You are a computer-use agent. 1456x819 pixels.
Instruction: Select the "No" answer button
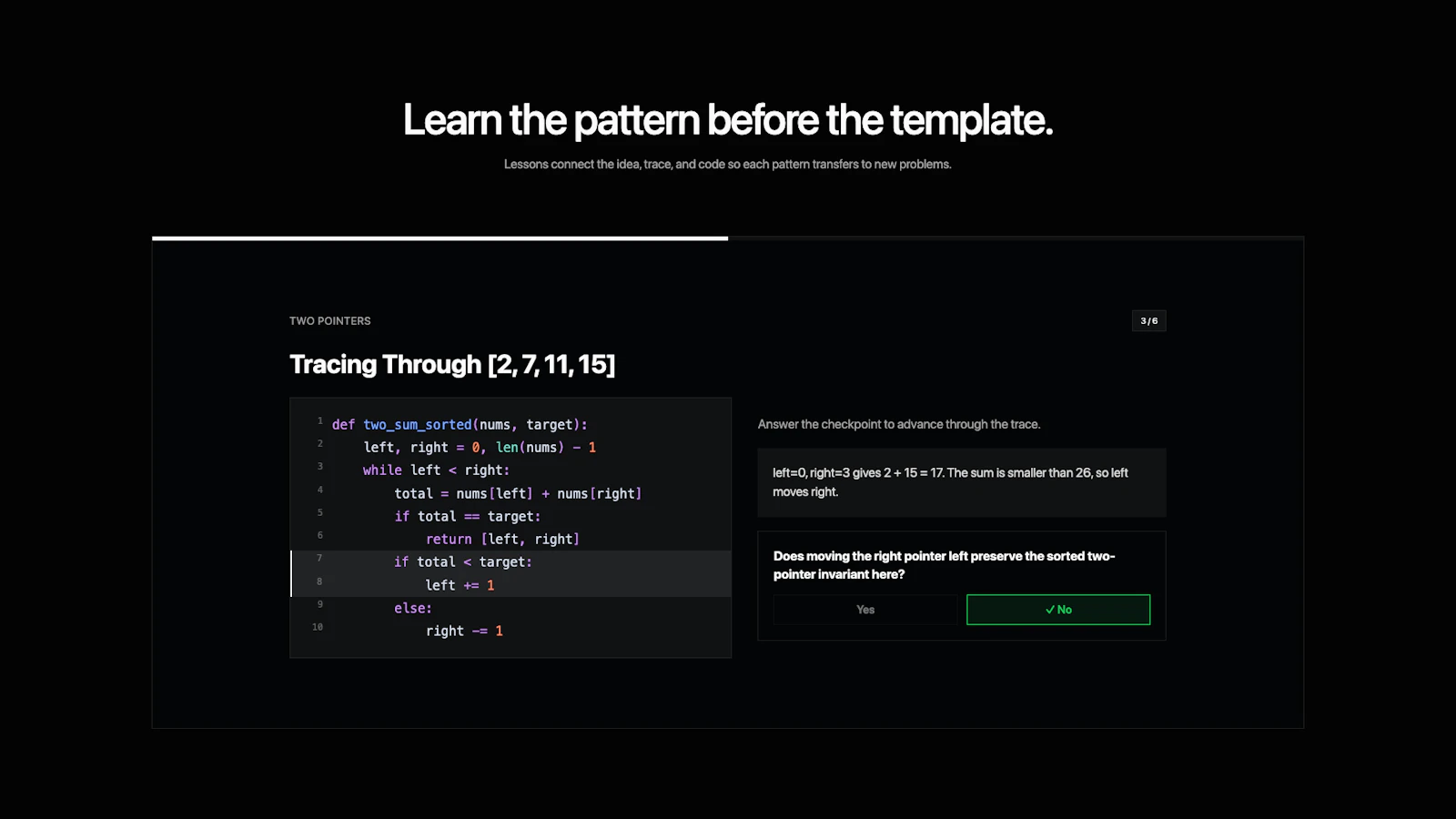pyautogui.click(x=1058, y=610)
